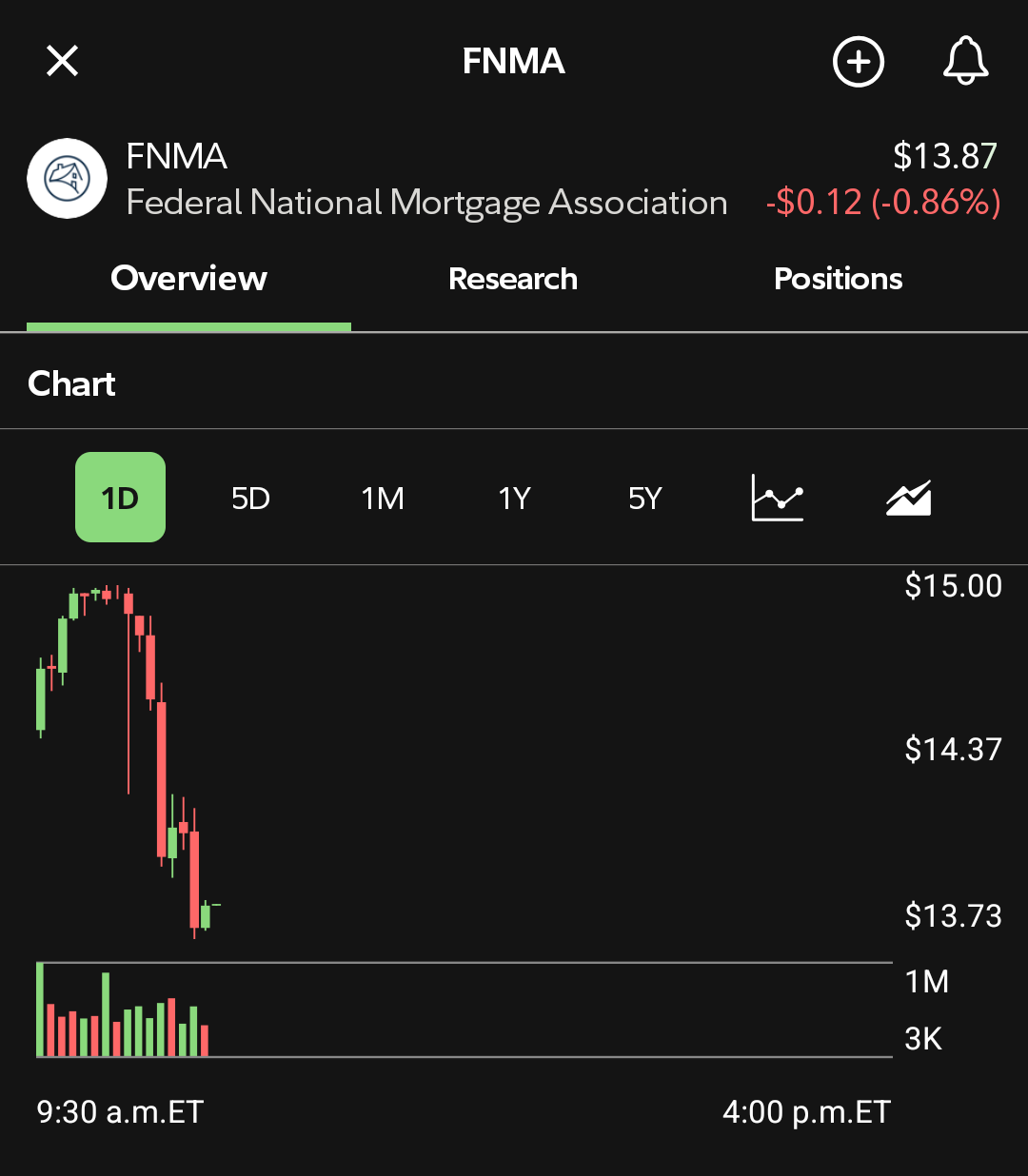Tap the first green volume bar

tap(40, 1009)
